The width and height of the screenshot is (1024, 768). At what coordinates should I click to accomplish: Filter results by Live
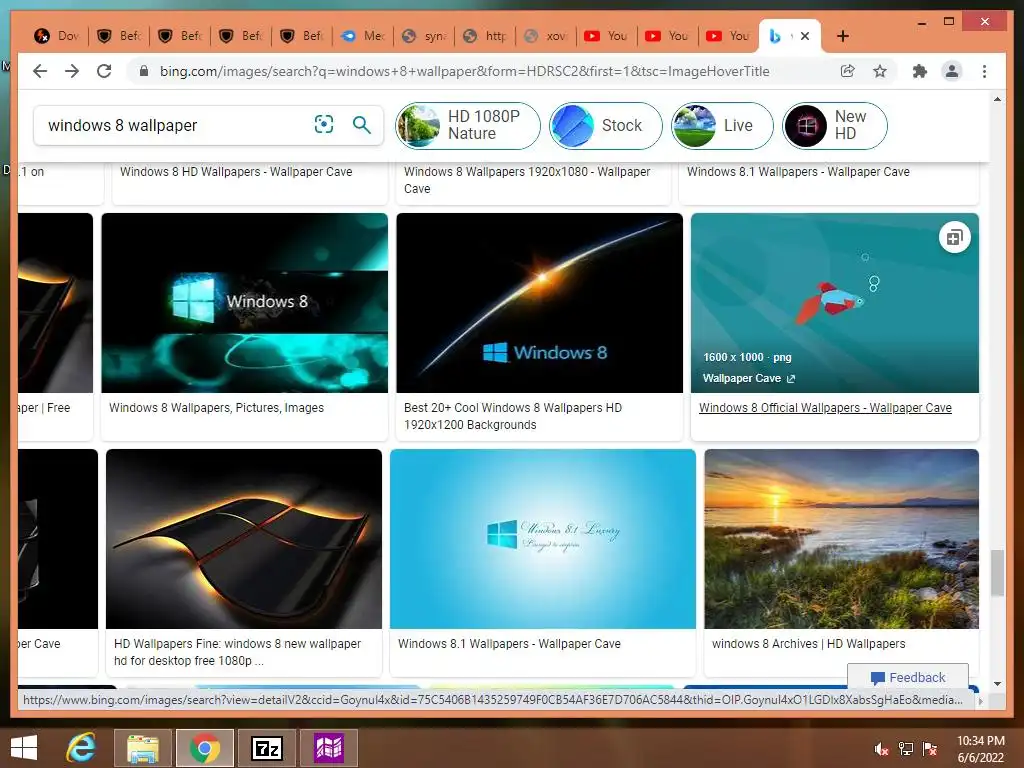tap(722, 125)
